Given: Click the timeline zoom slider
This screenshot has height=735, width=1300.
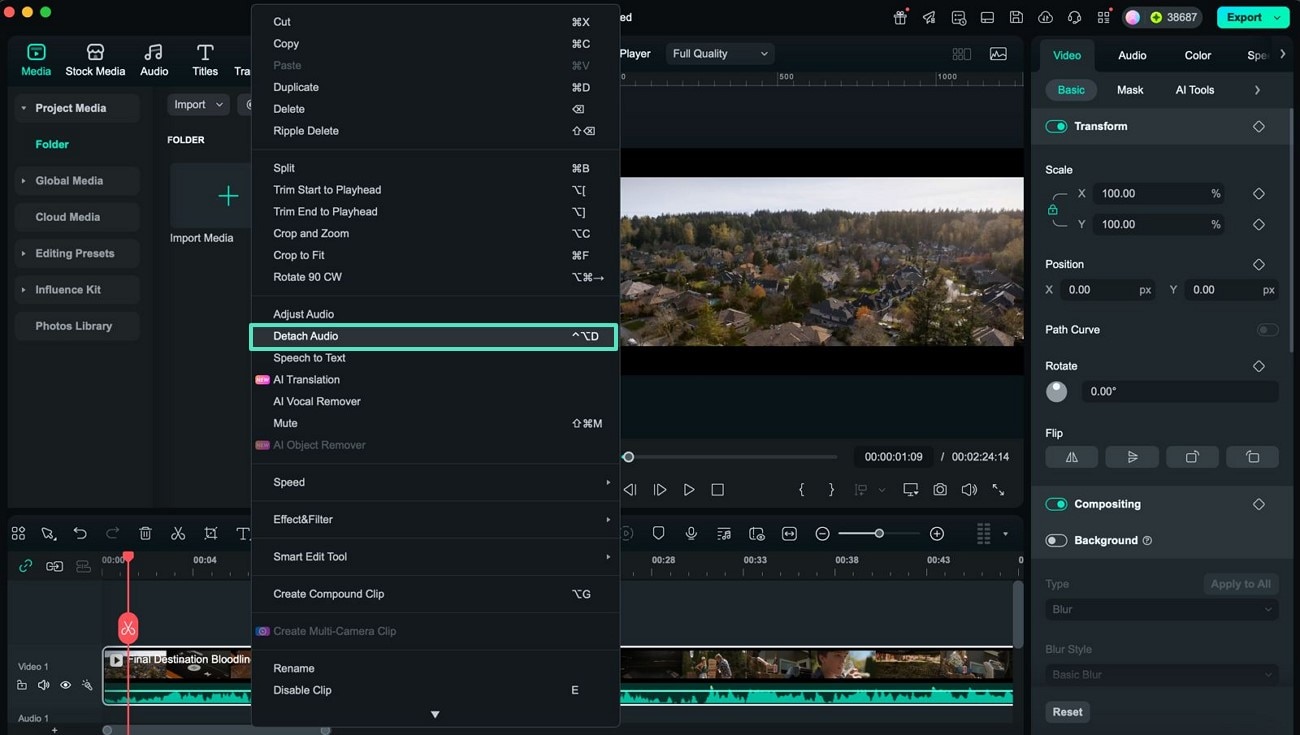Looking at the screenshot, I should (878, 534).
